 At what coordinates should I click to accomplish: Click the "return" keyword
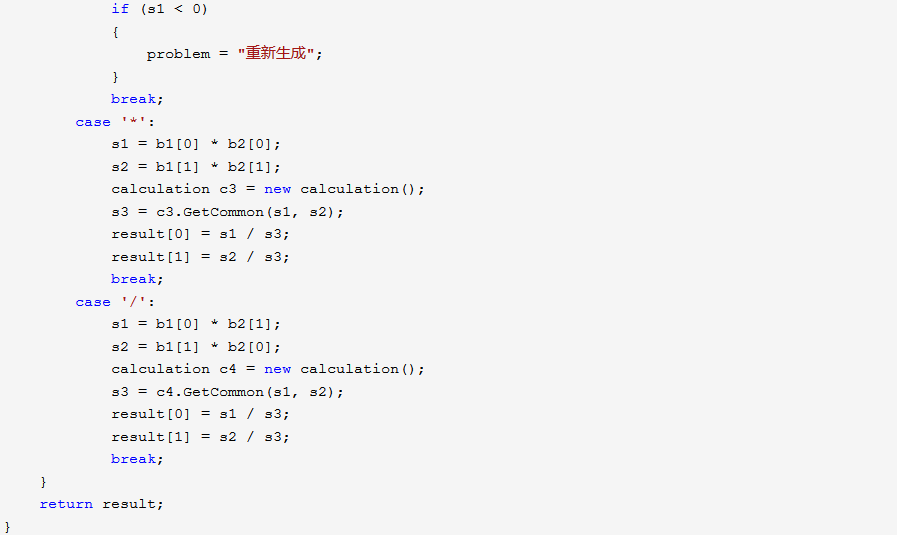pos(66,504)
